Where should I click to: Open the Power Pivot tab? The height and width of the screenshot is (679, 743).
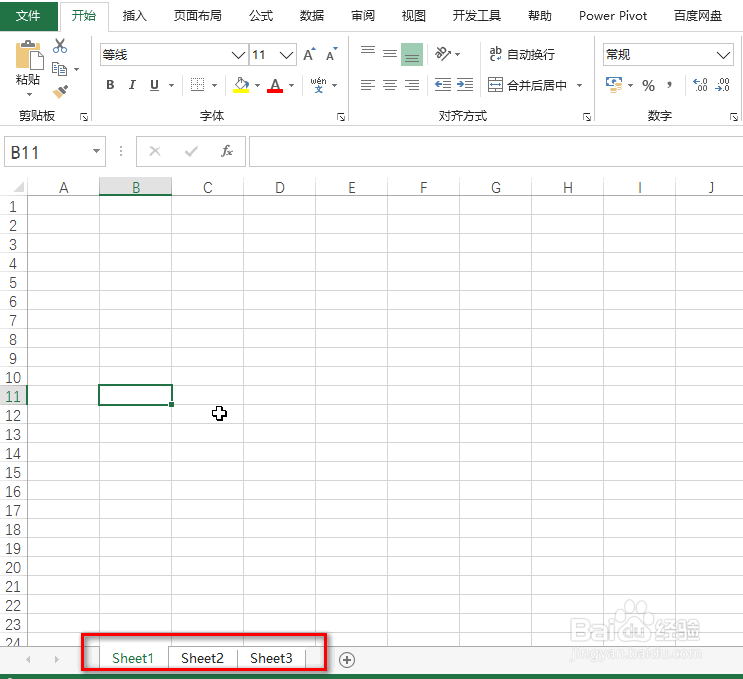pyautogui.click(x=613, y=16)
